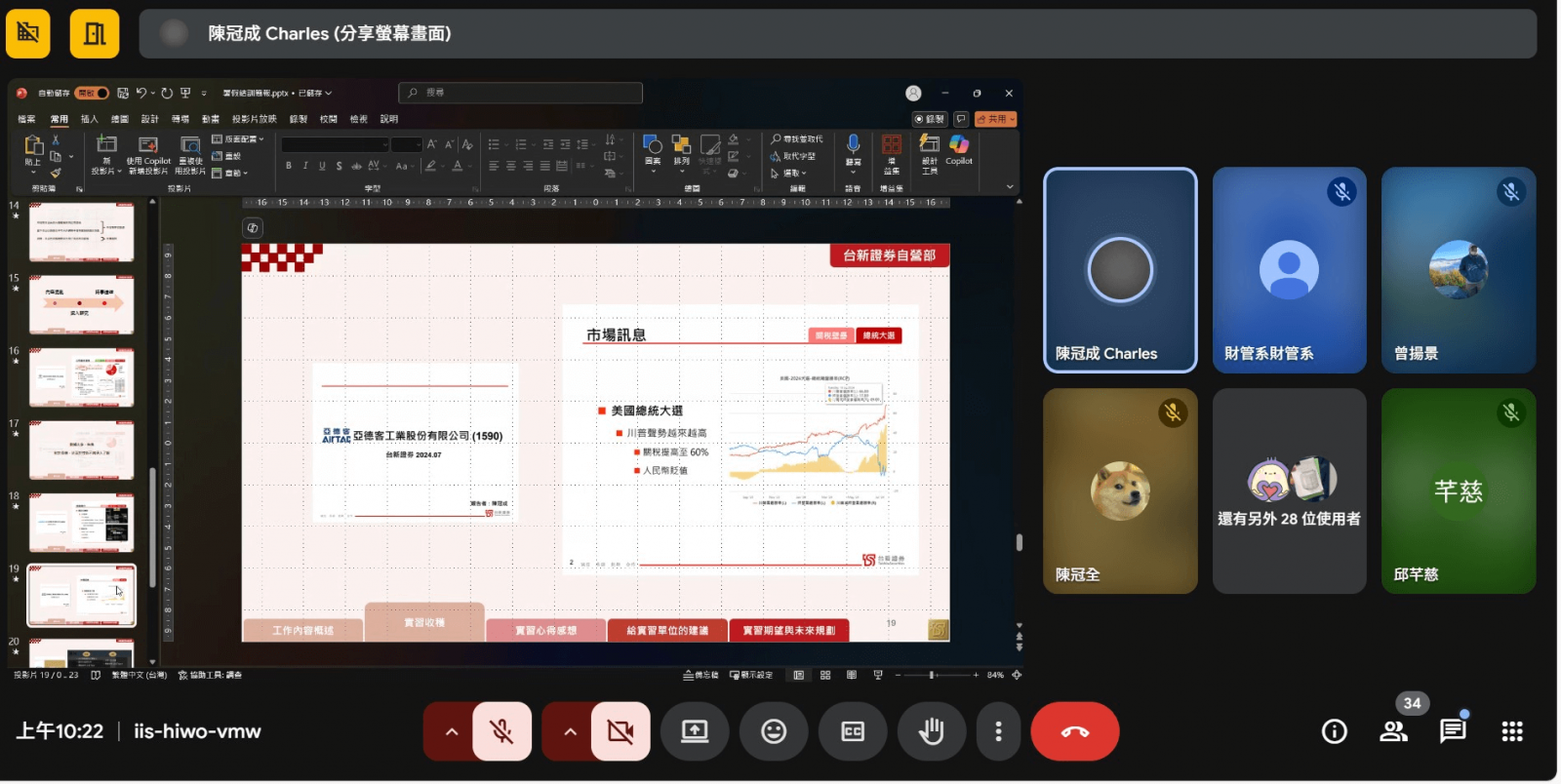
Task: Fit slide to current window icon
Action: pos(1018,675)
